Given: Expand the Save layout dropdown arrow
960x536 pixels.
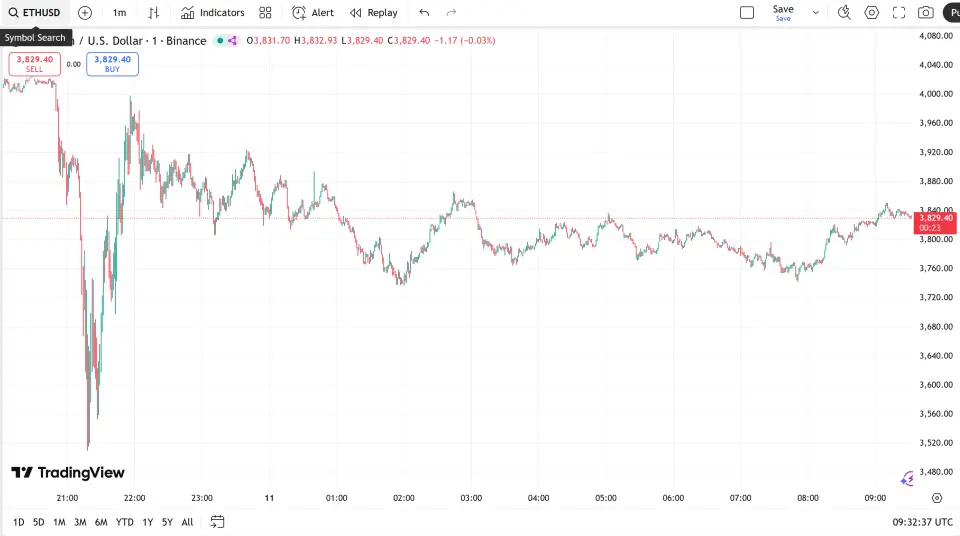Looking at the screenshot, I should tap(816, 13).
